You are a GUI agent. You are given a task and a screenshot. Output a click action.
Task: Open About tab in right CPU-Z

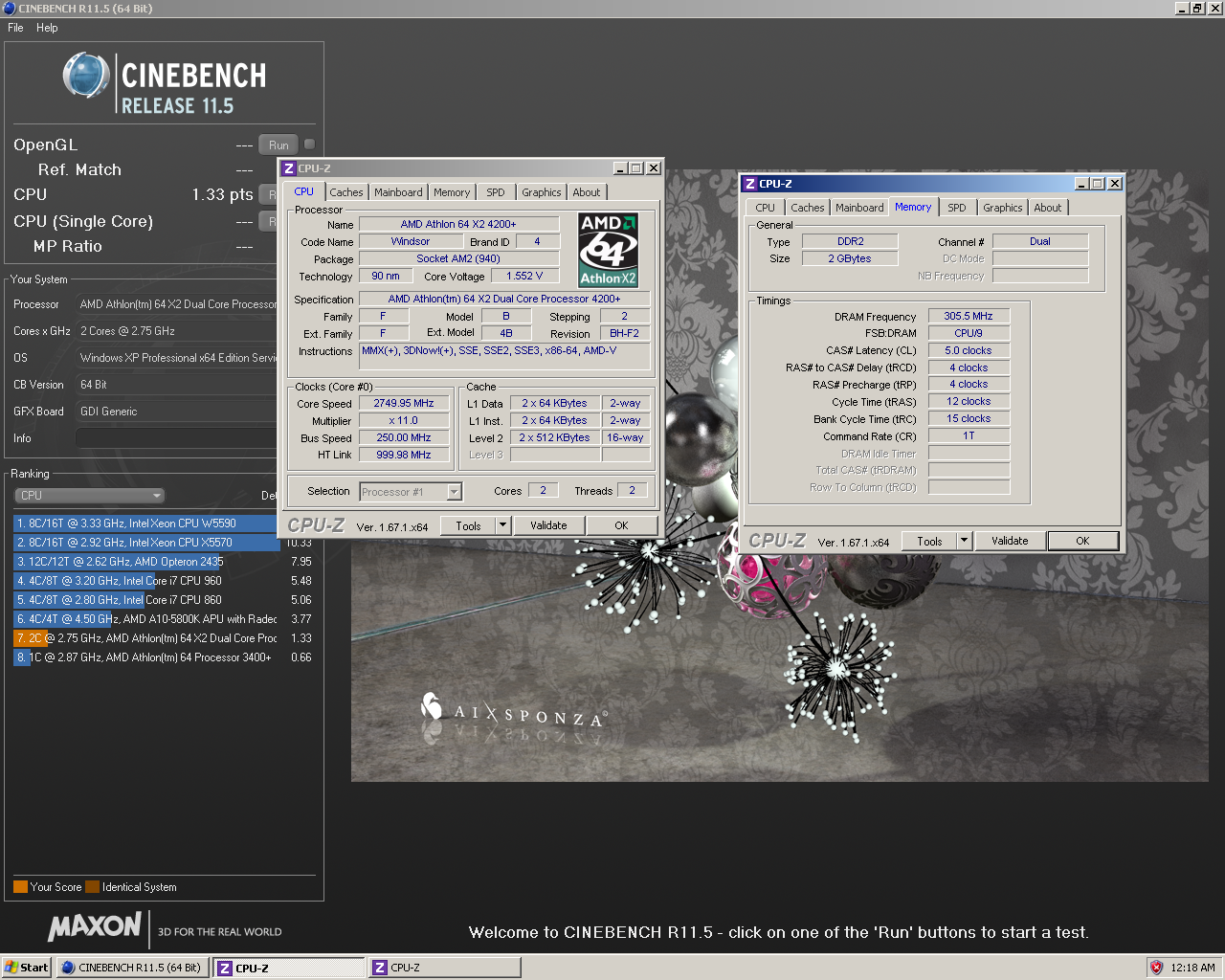[x=1048, y=208]
